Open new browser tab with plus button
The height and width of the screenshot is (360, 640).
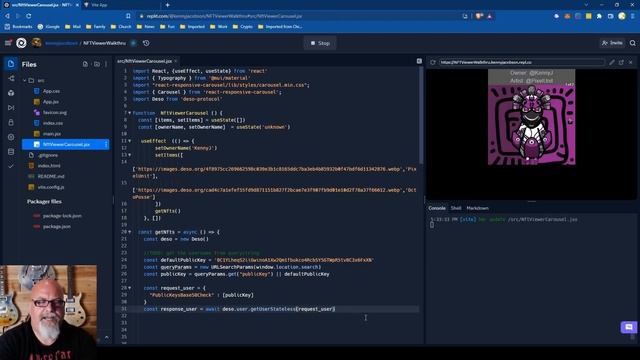click(x=167, y=5)
